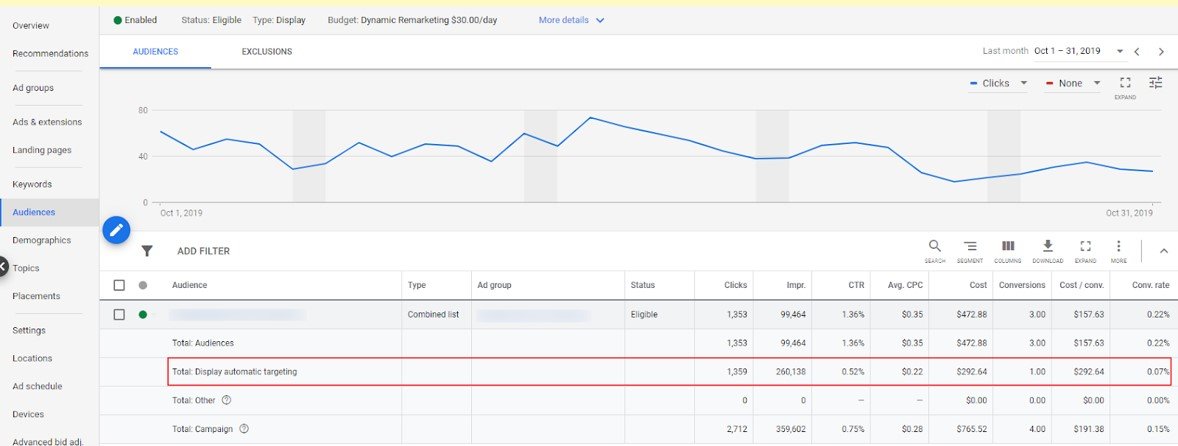Tick the select-all checkbox in table header
Image resolution: width=1178 pixels, height=446 pixels.
pyautogui.click(x=119, y=285)
